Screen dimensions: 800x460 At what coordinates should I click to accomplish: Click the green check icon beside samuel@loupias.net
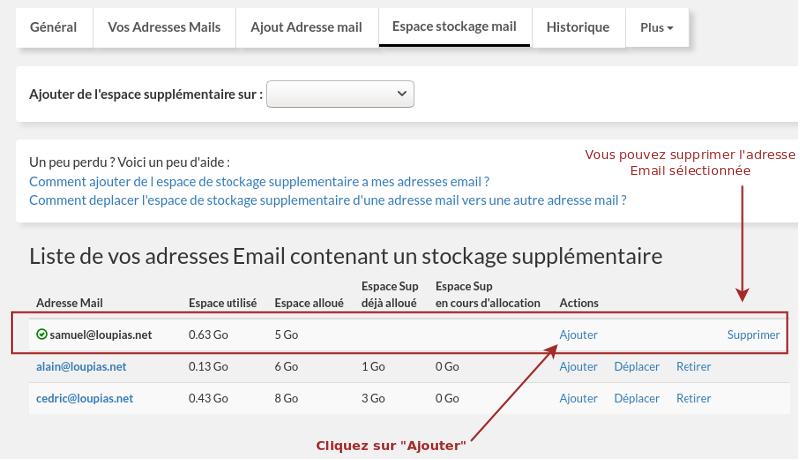[x=42, y=335]
